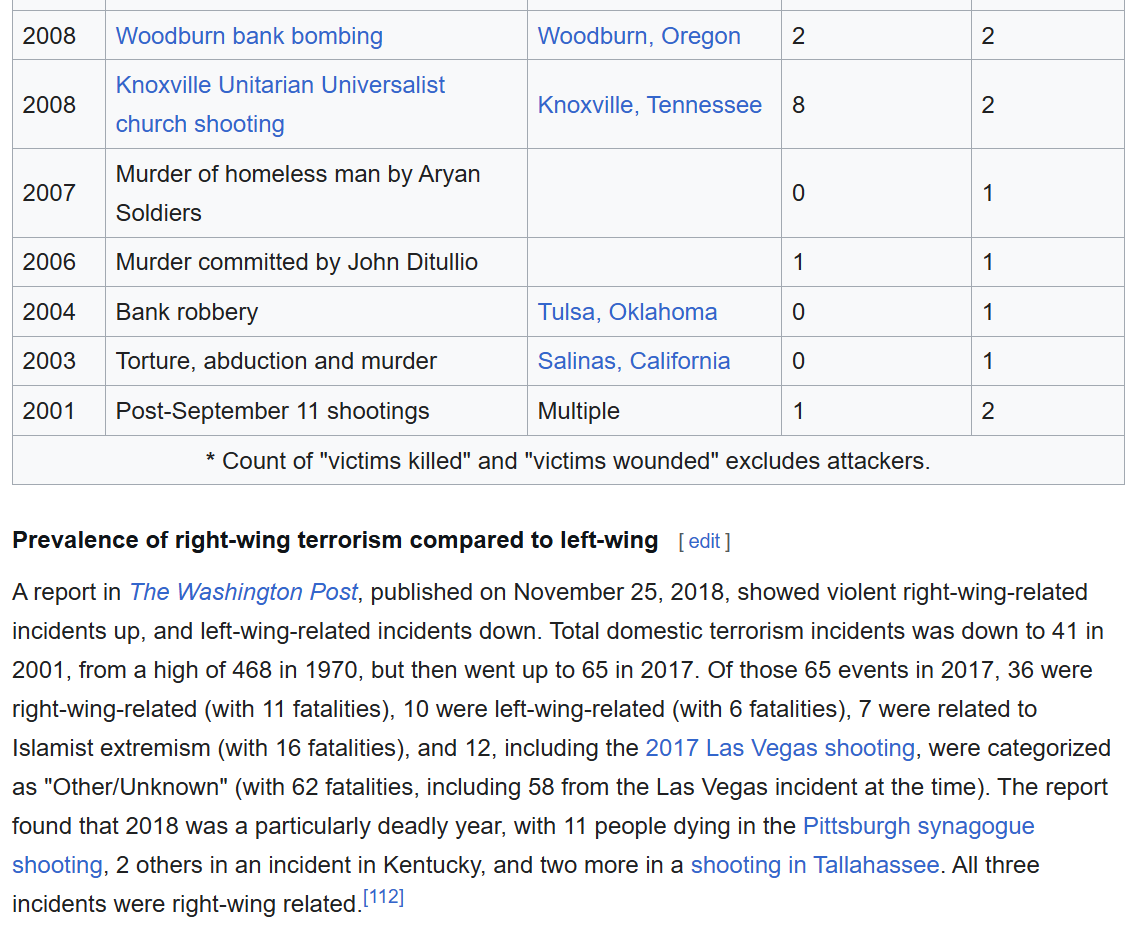The width and height of the screenshot is (1142, 945).
Task: Click the Multiple location cell
Action: click(x=579, y=411)
